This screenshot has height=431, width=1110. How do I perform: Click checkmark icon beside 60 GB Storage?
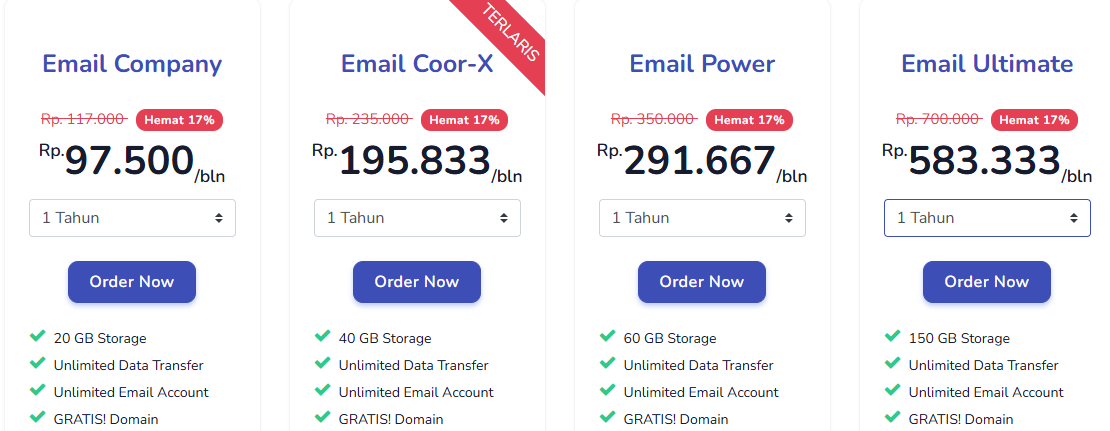608,337
